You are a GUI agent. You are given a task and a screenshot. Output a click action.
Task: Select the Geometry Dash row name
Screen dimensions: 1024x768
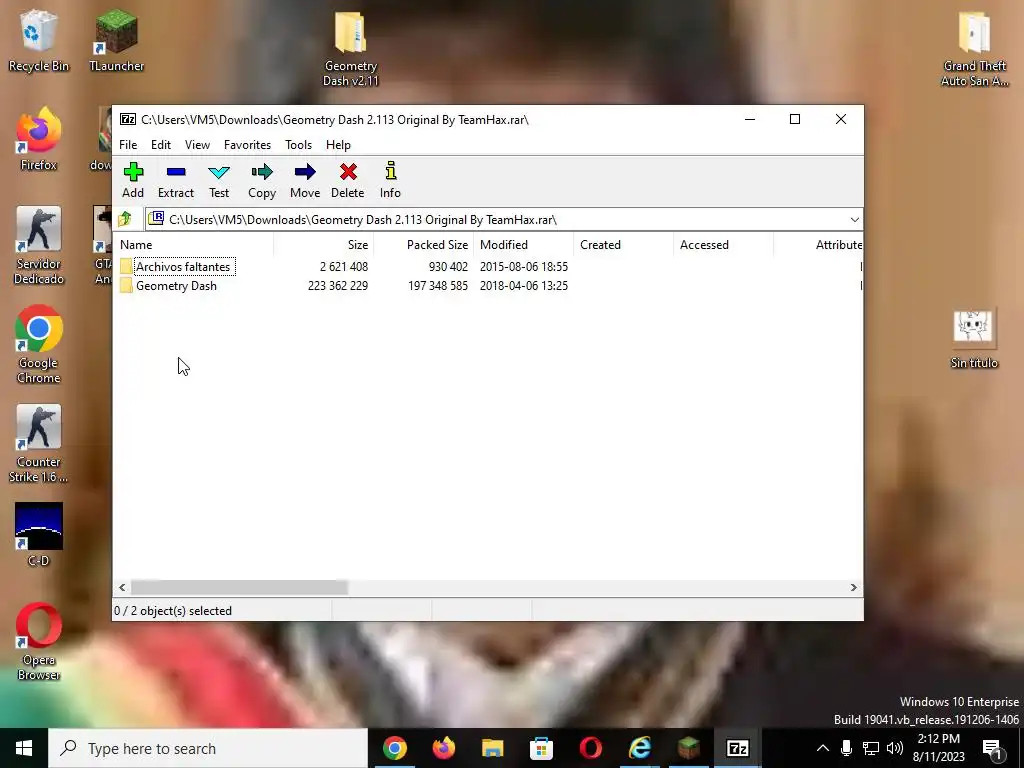tap(176, 285)
